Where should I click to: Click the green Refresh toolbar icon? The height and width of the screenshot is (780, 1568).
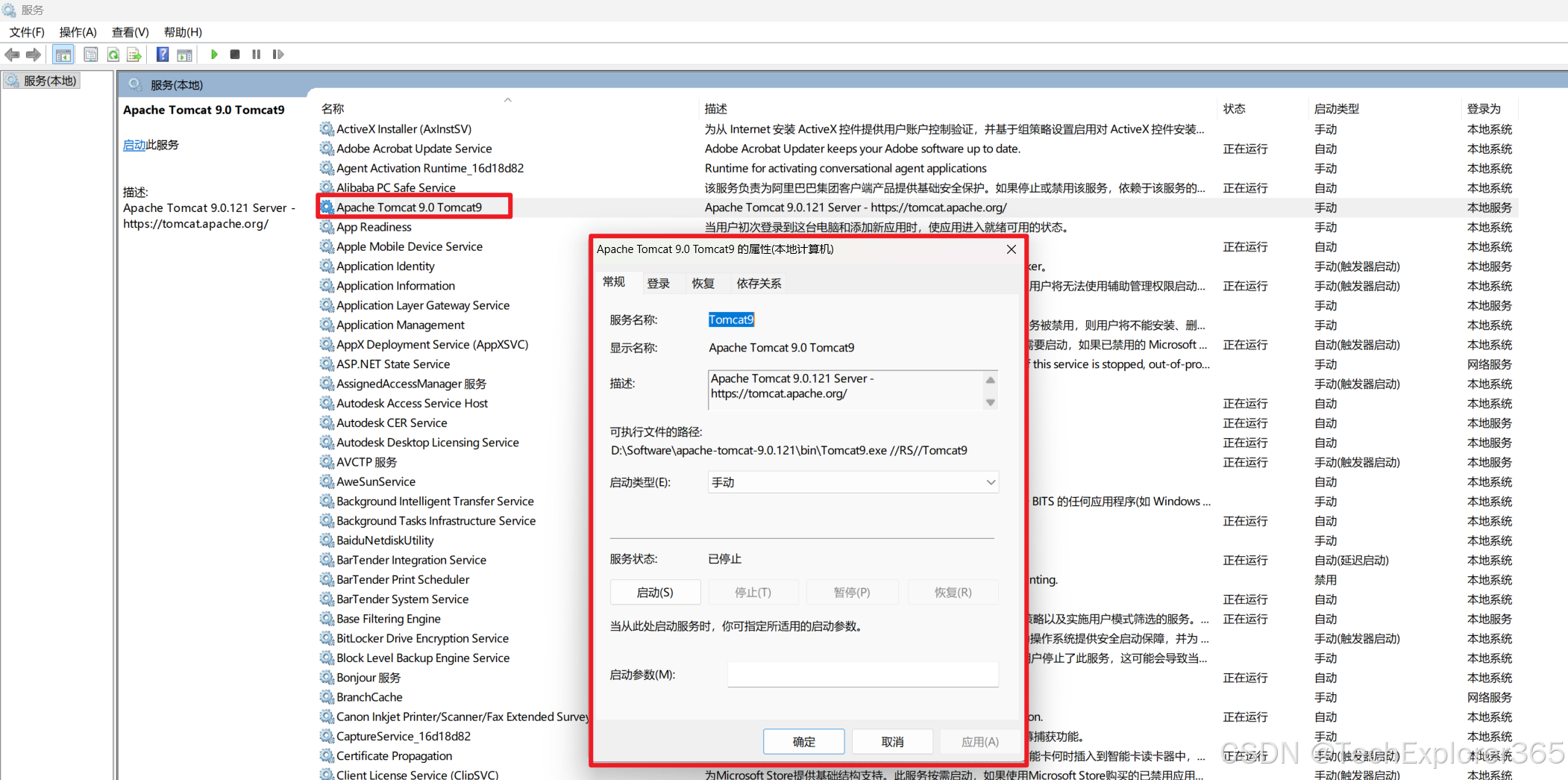coord(113,54)
